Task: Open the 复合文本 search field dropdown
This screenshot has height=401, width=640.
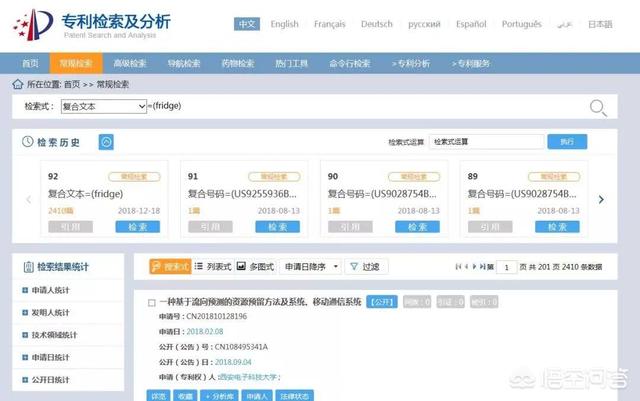Action: [x=103, y=106]
